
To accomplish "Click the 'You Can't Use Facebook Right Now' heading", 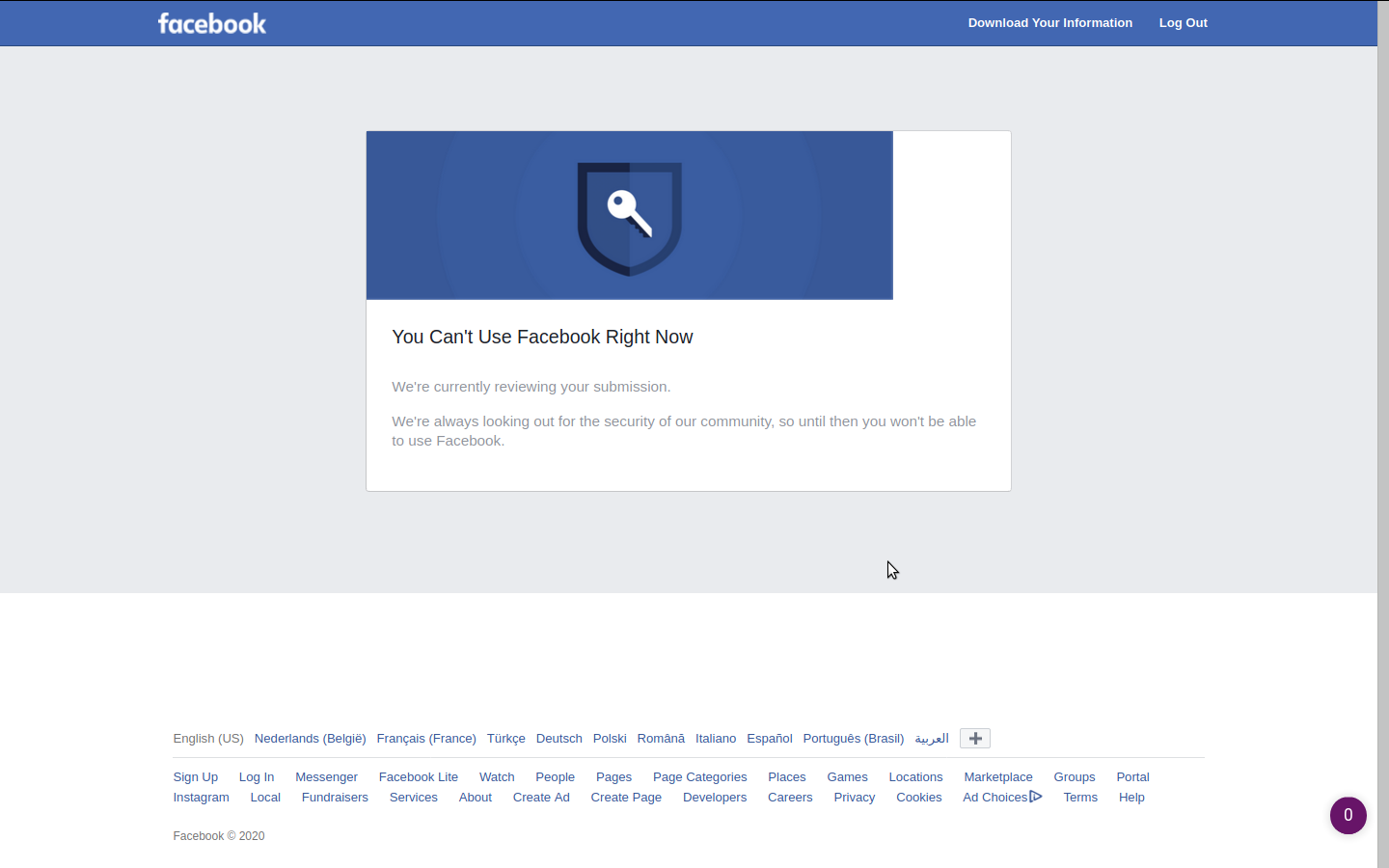I will tap(542, 337).
